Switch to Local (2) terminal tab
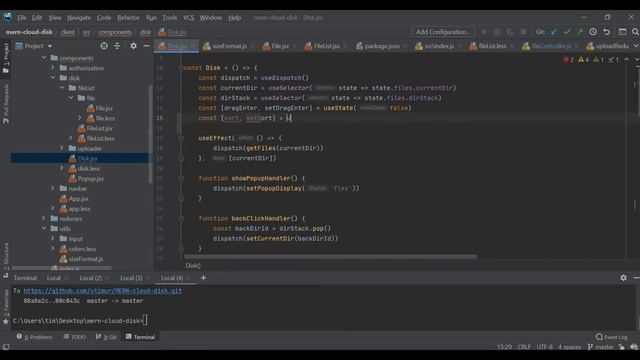Viewport: 640px width, 360px height. 90,278
